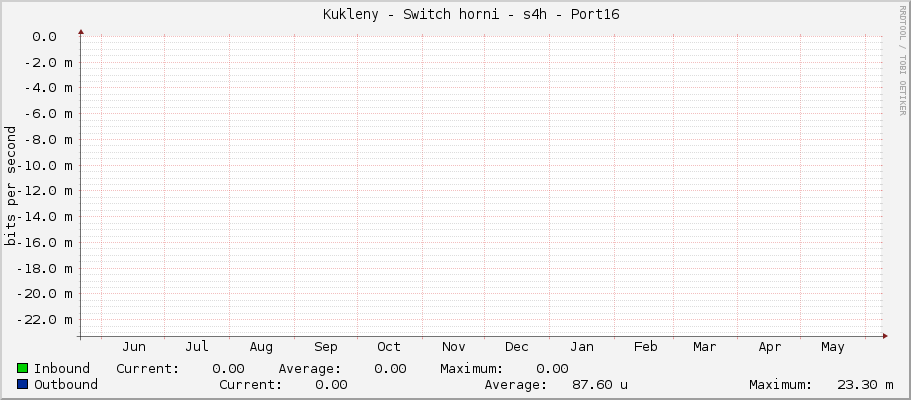
Task: Click the Outbound 'Average:' label
Action: tap(516, 385)
